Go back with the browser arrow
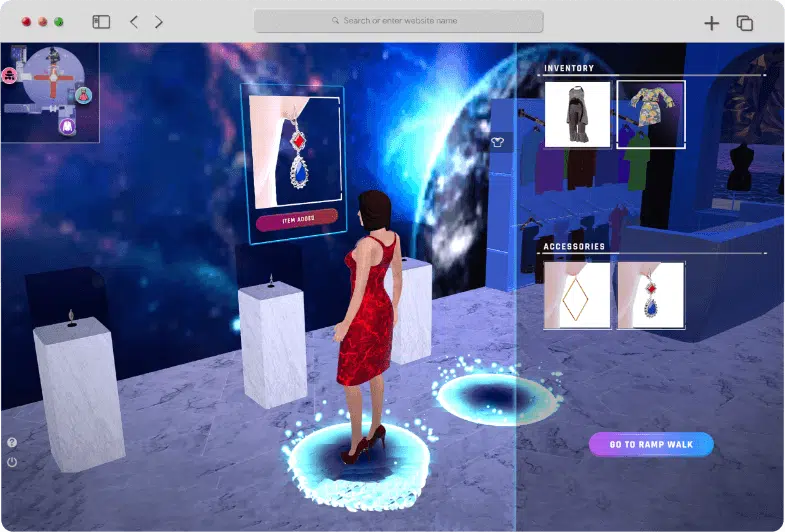This screenshot has height=532, width=785. (134, 22)
